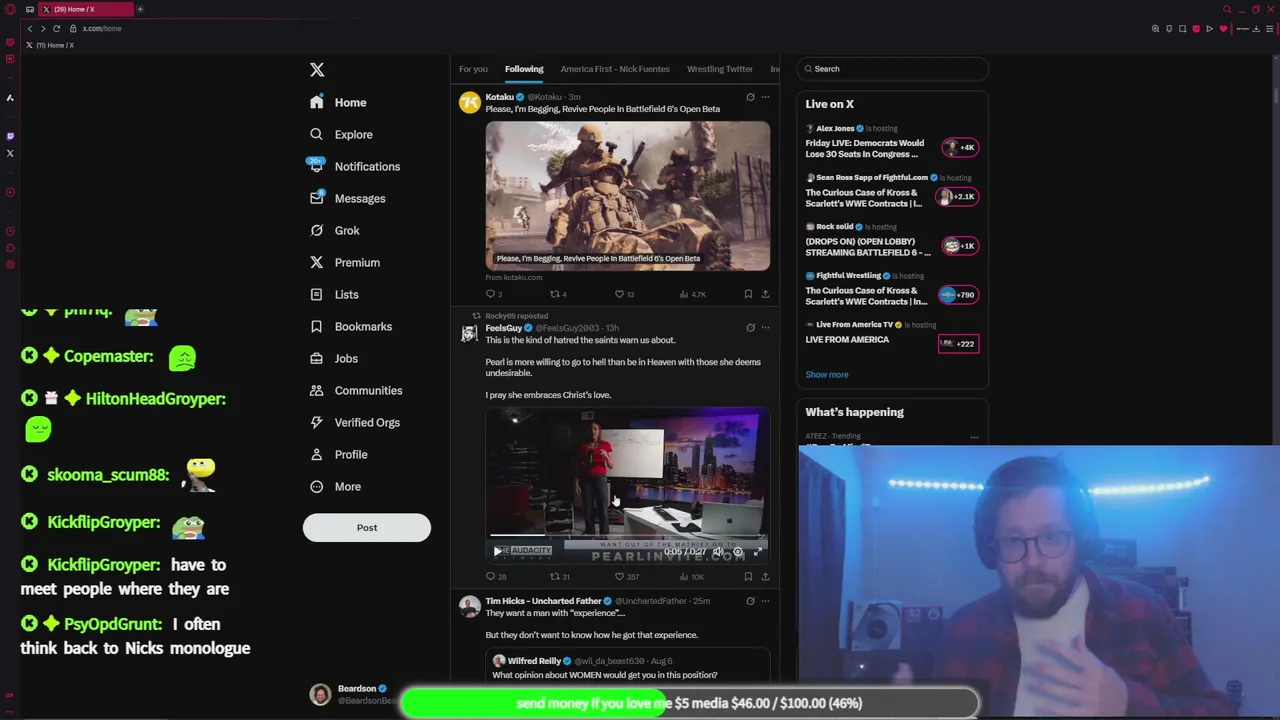Go back in the browser
1280x720 pixels.
coord(30,28)
